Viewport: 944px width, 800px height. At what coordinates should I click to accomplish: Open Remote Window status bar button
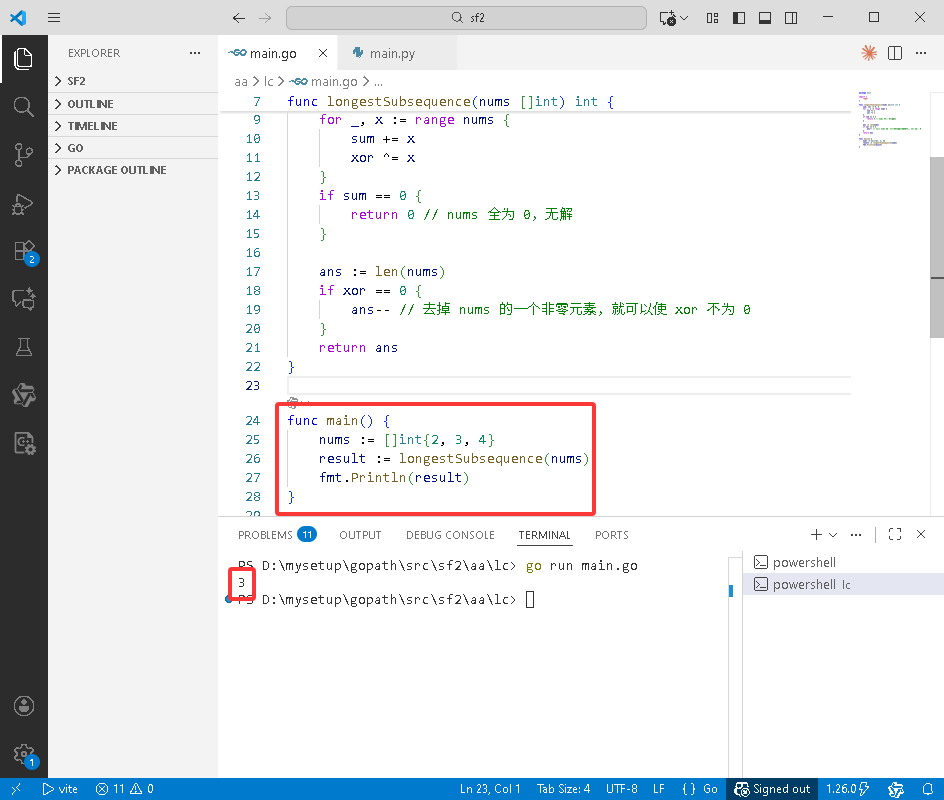pos(16,789)
